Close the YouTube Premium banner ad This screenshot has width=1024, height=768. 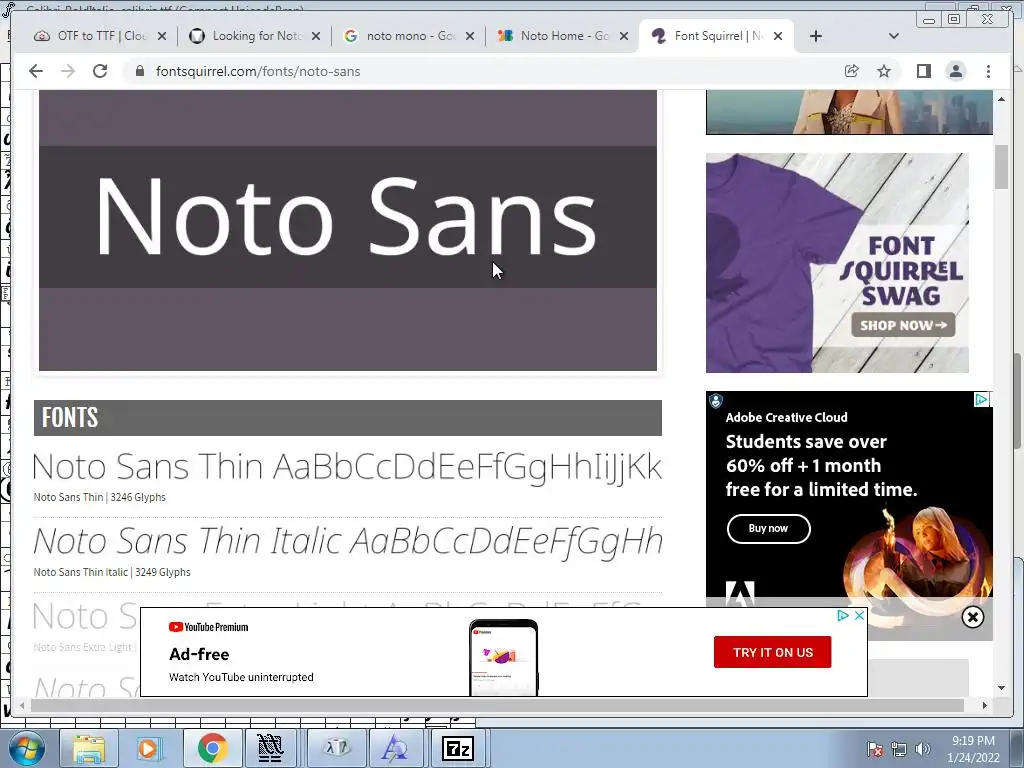(x=860, y=615)
